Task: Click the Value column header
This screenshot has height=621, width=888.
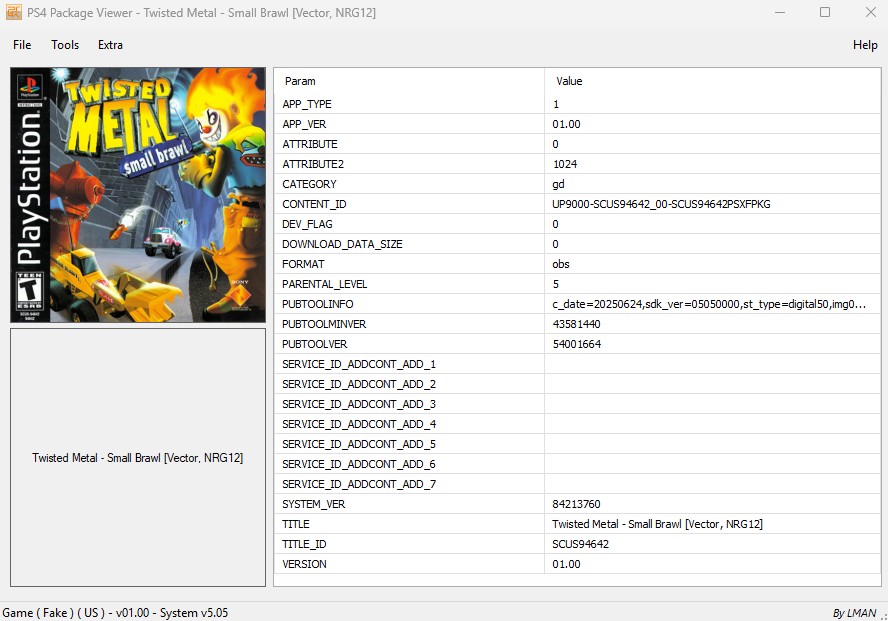Action: (x=569, y=81)
